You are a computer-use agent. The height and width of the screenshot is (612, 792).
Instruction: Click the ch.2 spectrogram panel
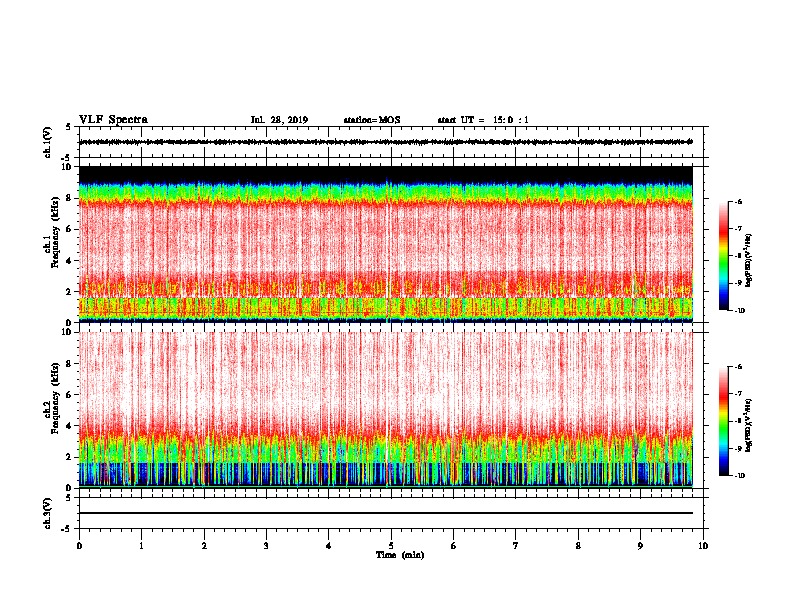[386, 410]
